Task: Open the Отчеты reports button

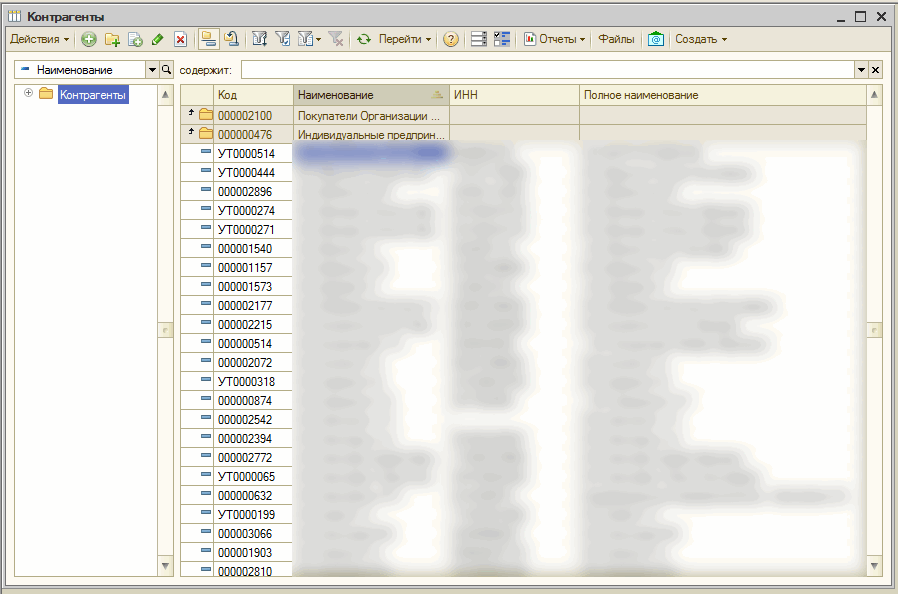Action: [555, 40]
